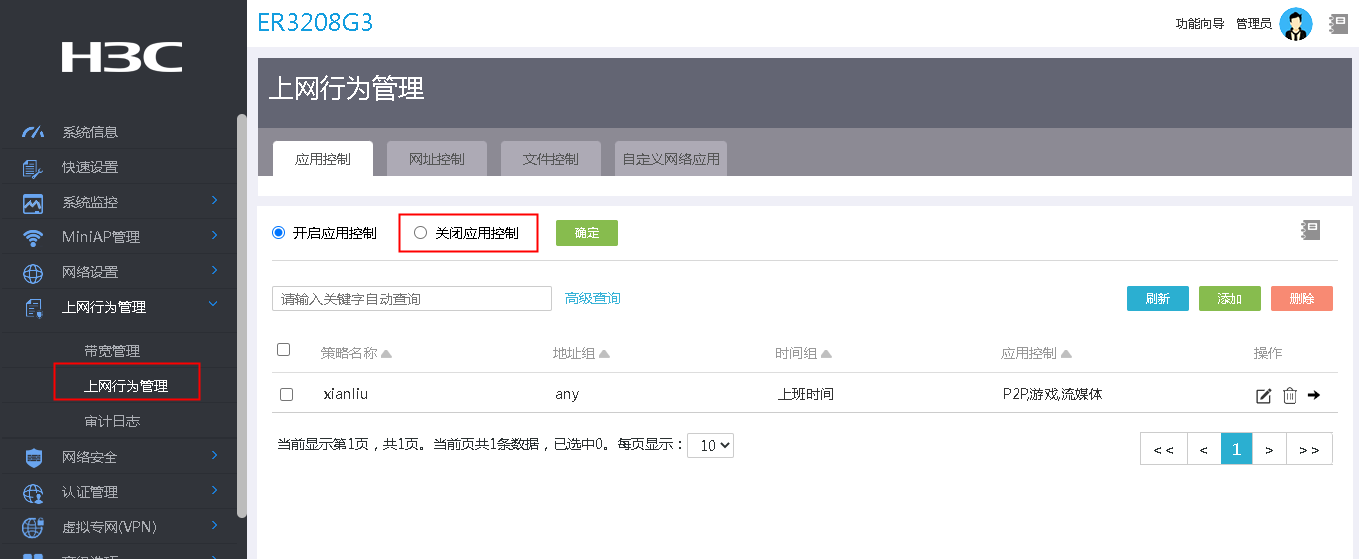
Task: Go to first page button <<
Action: pyautogui.click(x=1164, y=449)
